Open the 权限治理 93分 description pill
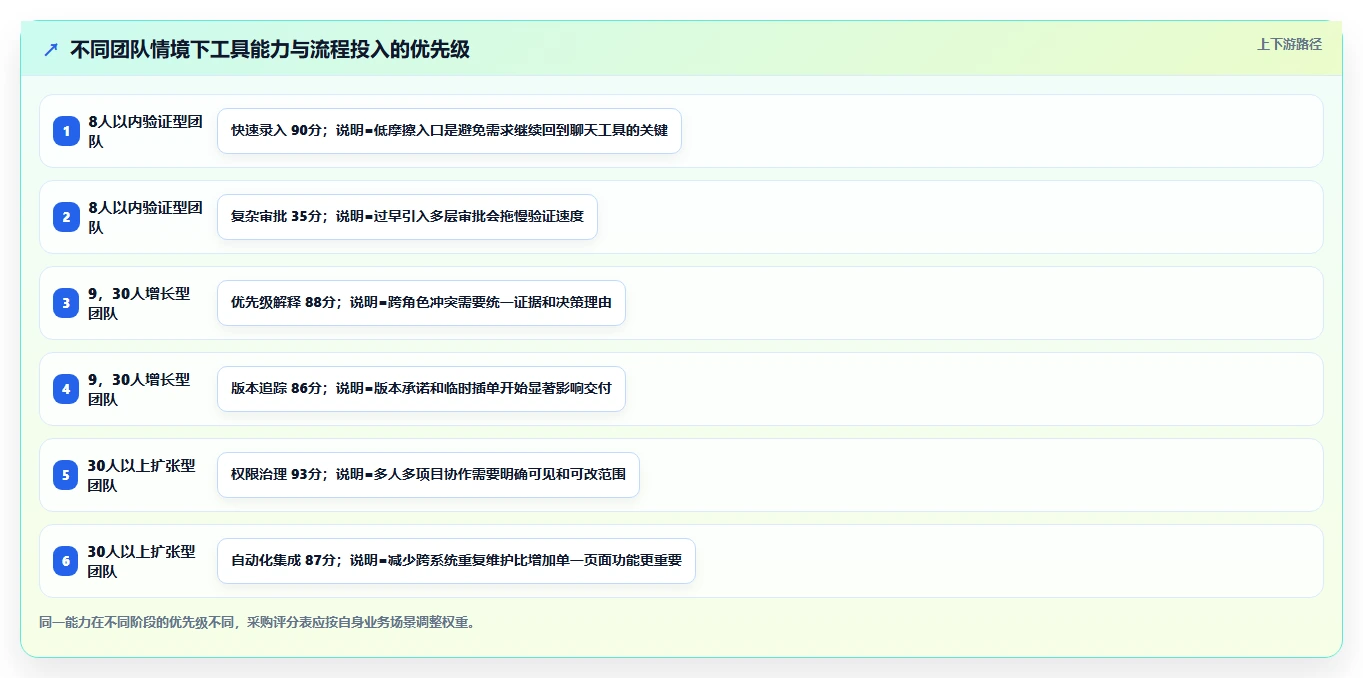The width and height of the screenshot is (1363, 678). tap(428, 475)
